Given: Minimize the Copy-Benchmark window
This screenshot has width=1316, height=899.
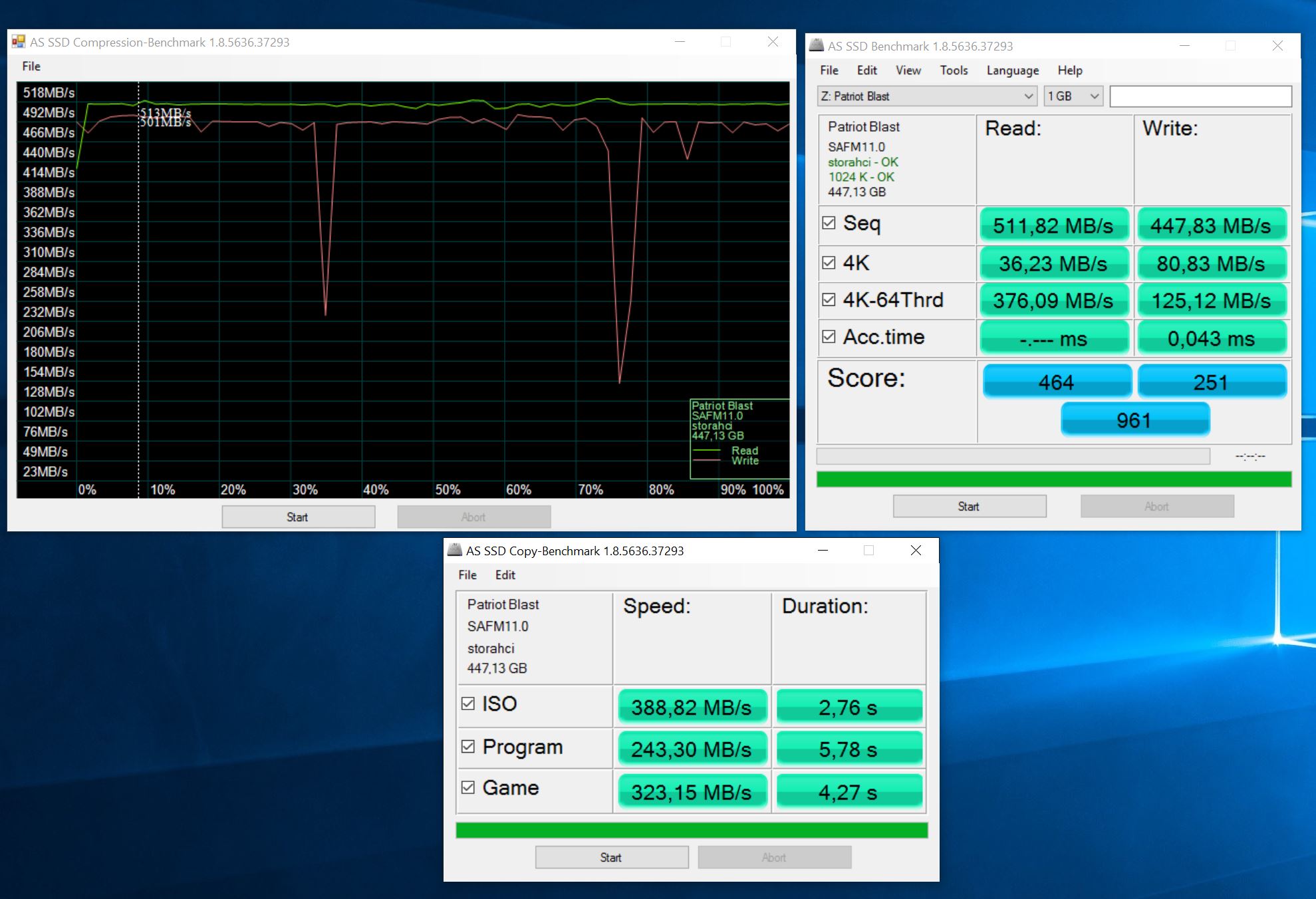Looking at the screenshot, I should (823, 551).
